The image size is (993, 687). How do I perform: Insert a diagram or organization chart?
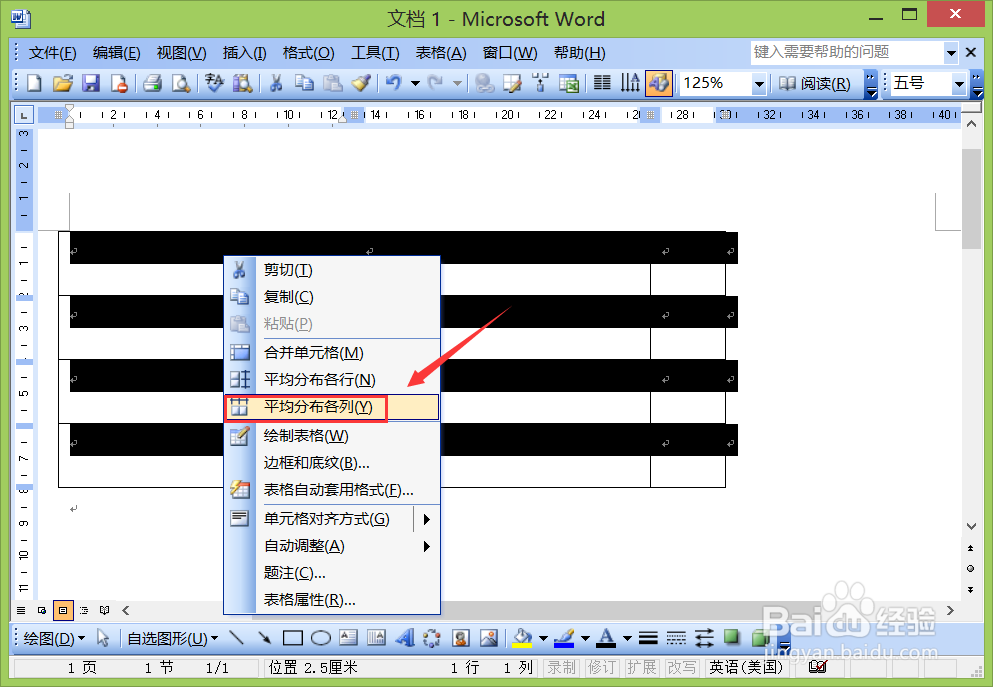pyautogui.click(x=432, y=638)
